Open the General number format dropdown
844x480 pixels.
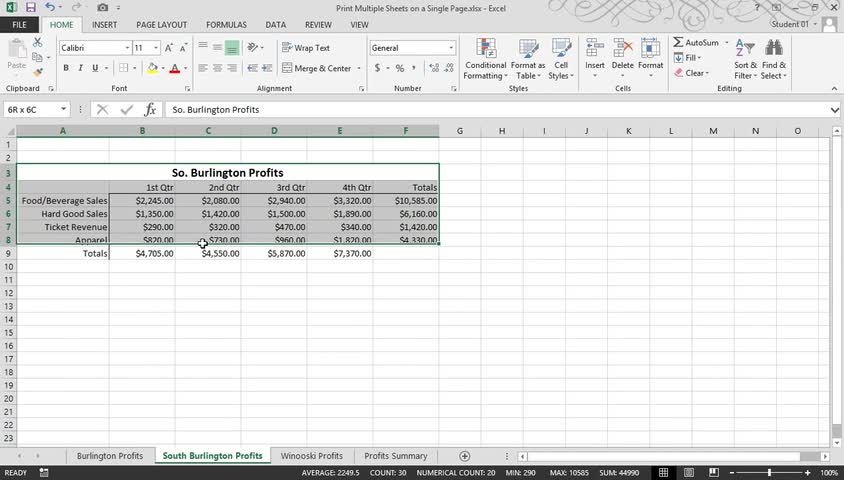(x=451, y=48)
